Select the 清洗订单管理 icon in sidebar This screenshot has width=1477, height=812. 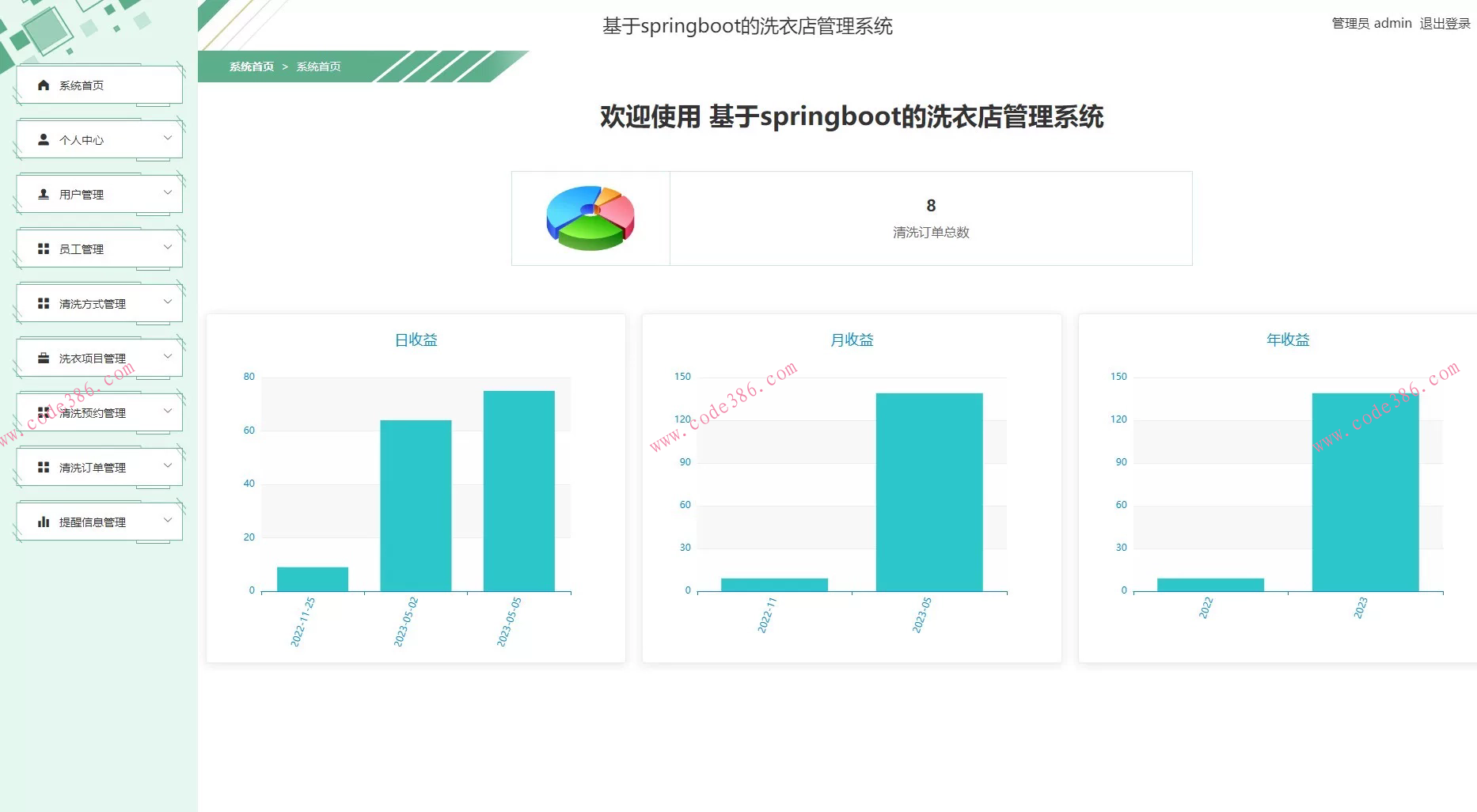pyautogui.click(x=43, y=467)
